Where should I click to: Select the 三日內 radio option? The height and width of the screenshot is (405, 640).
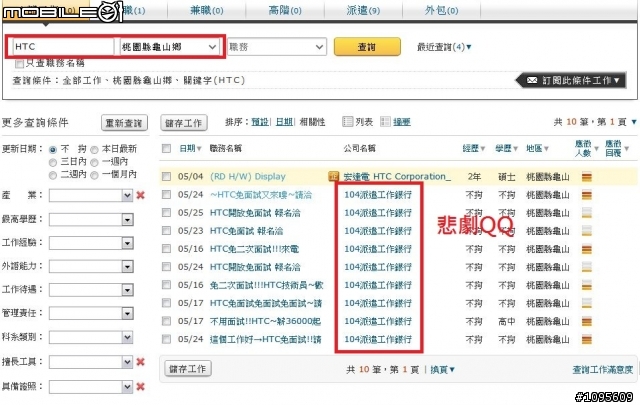click(53, 162)
